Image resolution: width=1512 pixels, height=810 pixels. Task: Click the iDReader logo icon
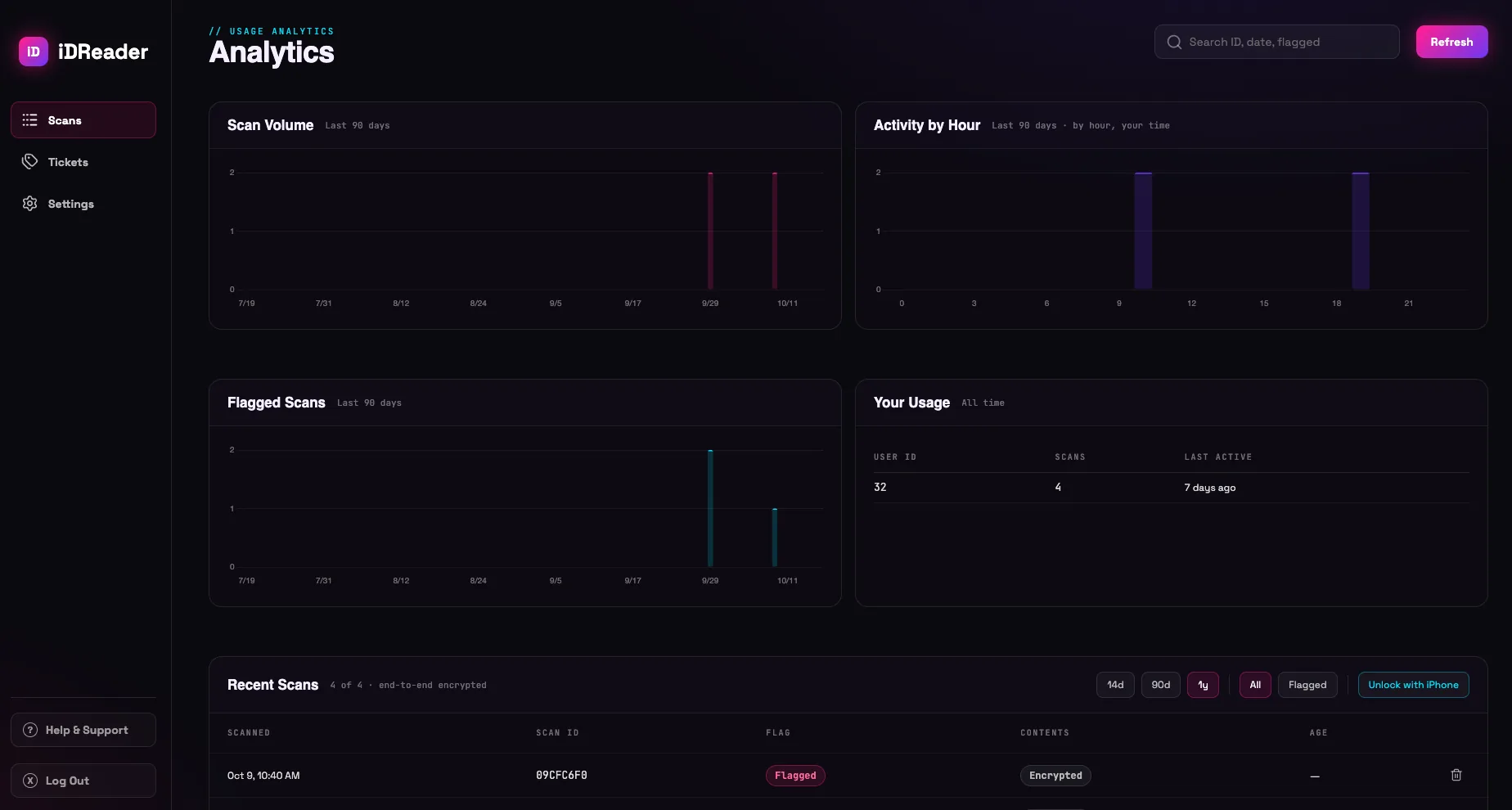click(34, 52)
